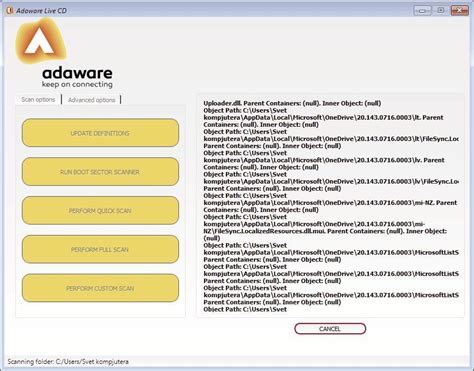
Task: Minimize the Adaware Live CD window
Action: [422, 10]
